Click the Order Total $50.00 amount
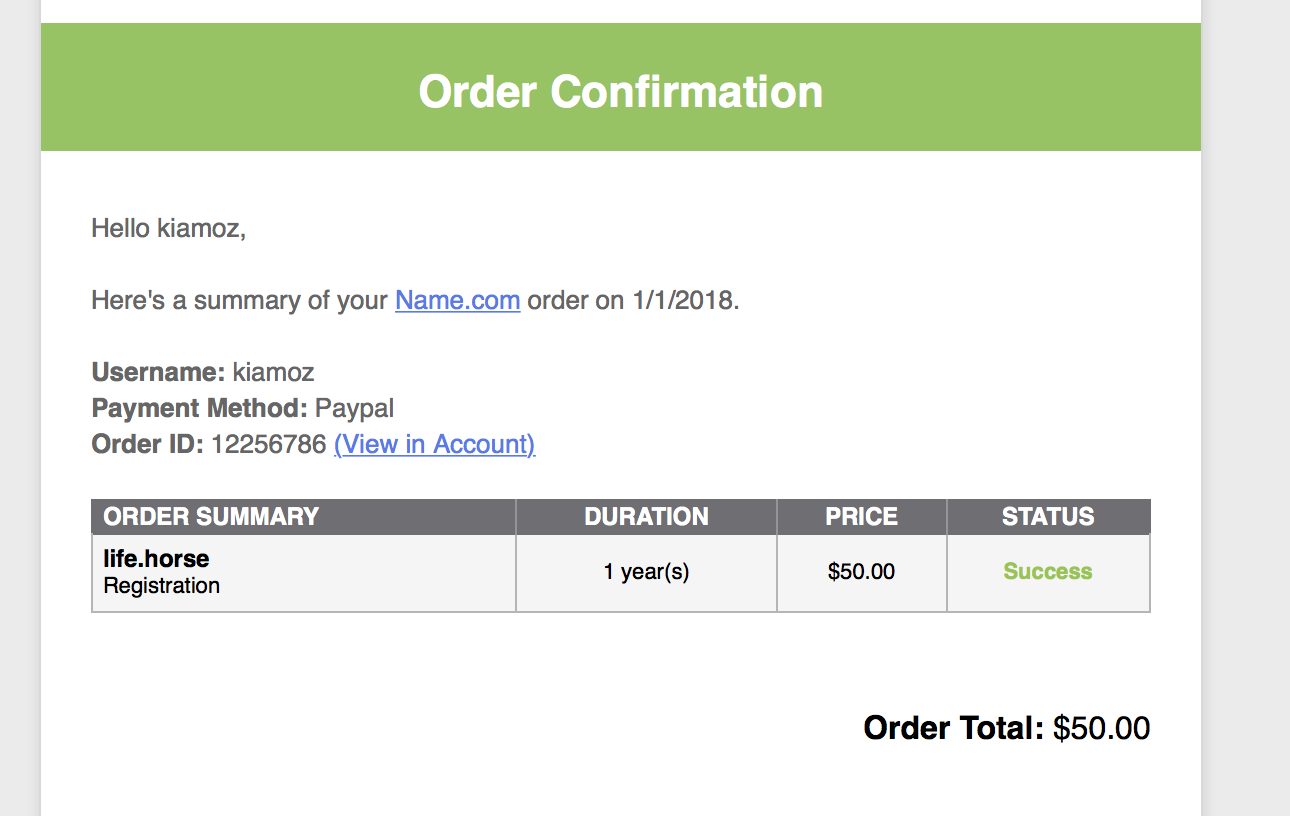The height and width of the screenshot is (816, 1290). coord(1101,727)
